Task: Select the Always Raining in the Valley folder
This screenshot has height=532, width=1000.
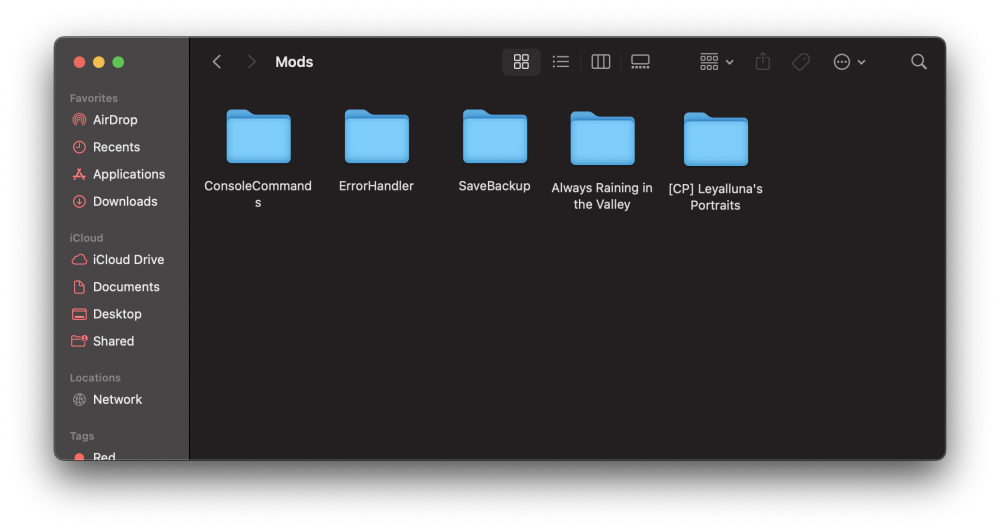Action: pos(602,139)
